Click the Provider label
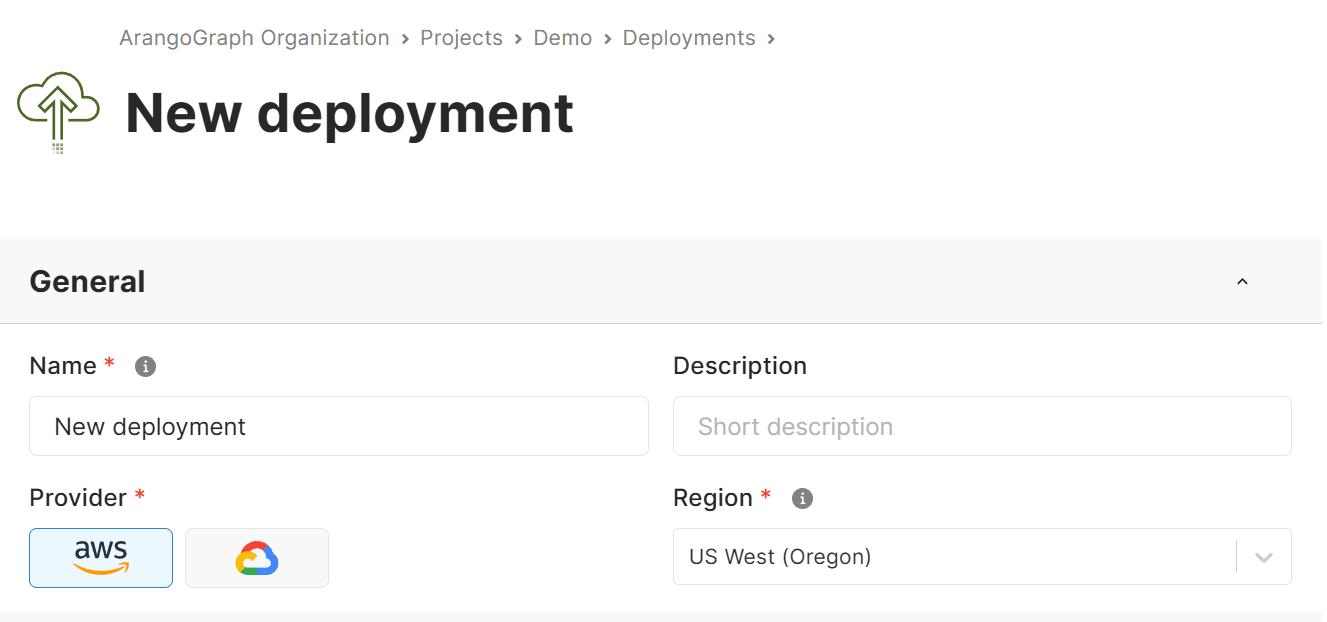1327x622 pixels. [78, 498]
